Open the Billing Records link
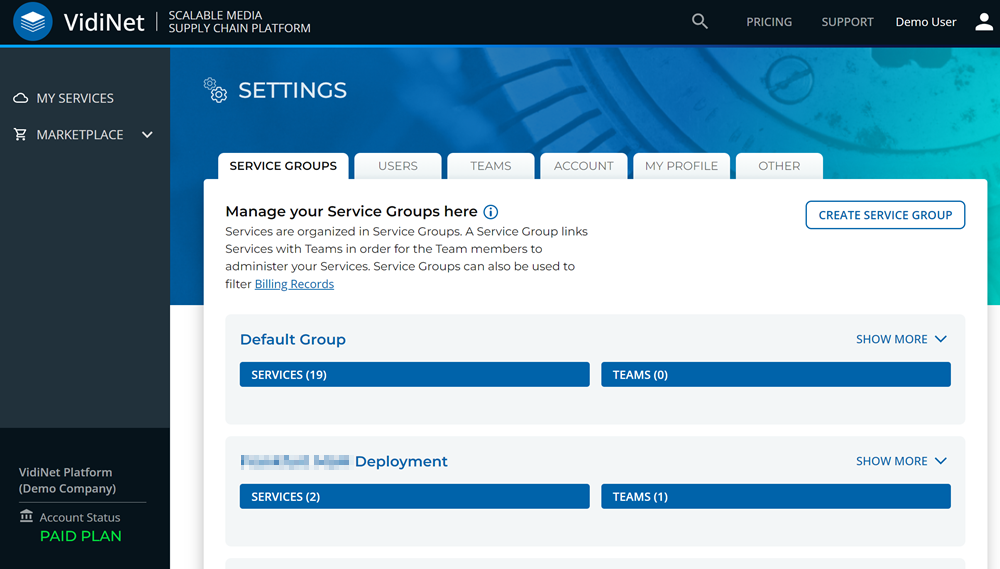 [294, 284]
